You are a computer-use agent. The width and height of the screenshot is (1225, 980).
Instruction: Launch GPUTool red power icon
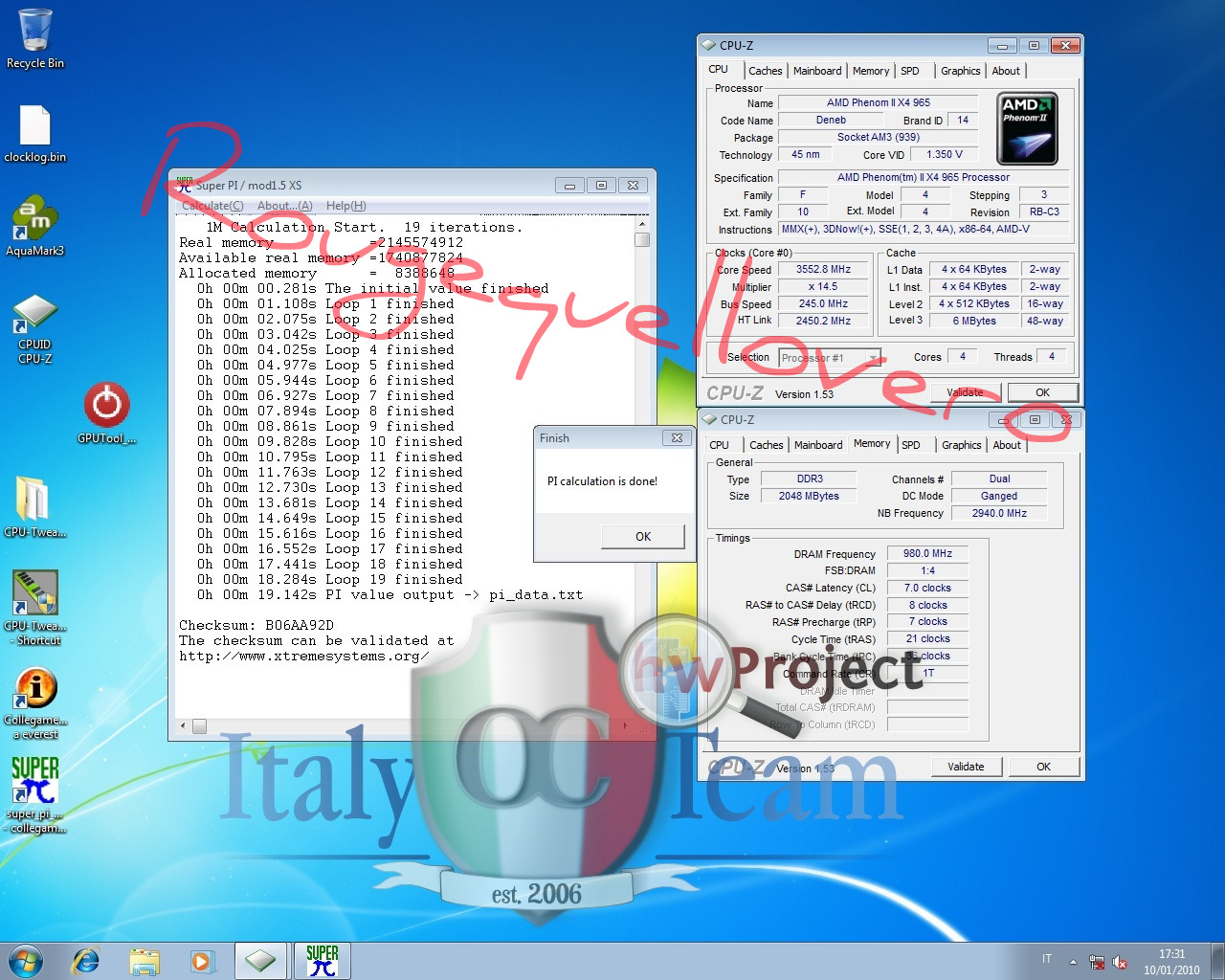click(106, 412)
